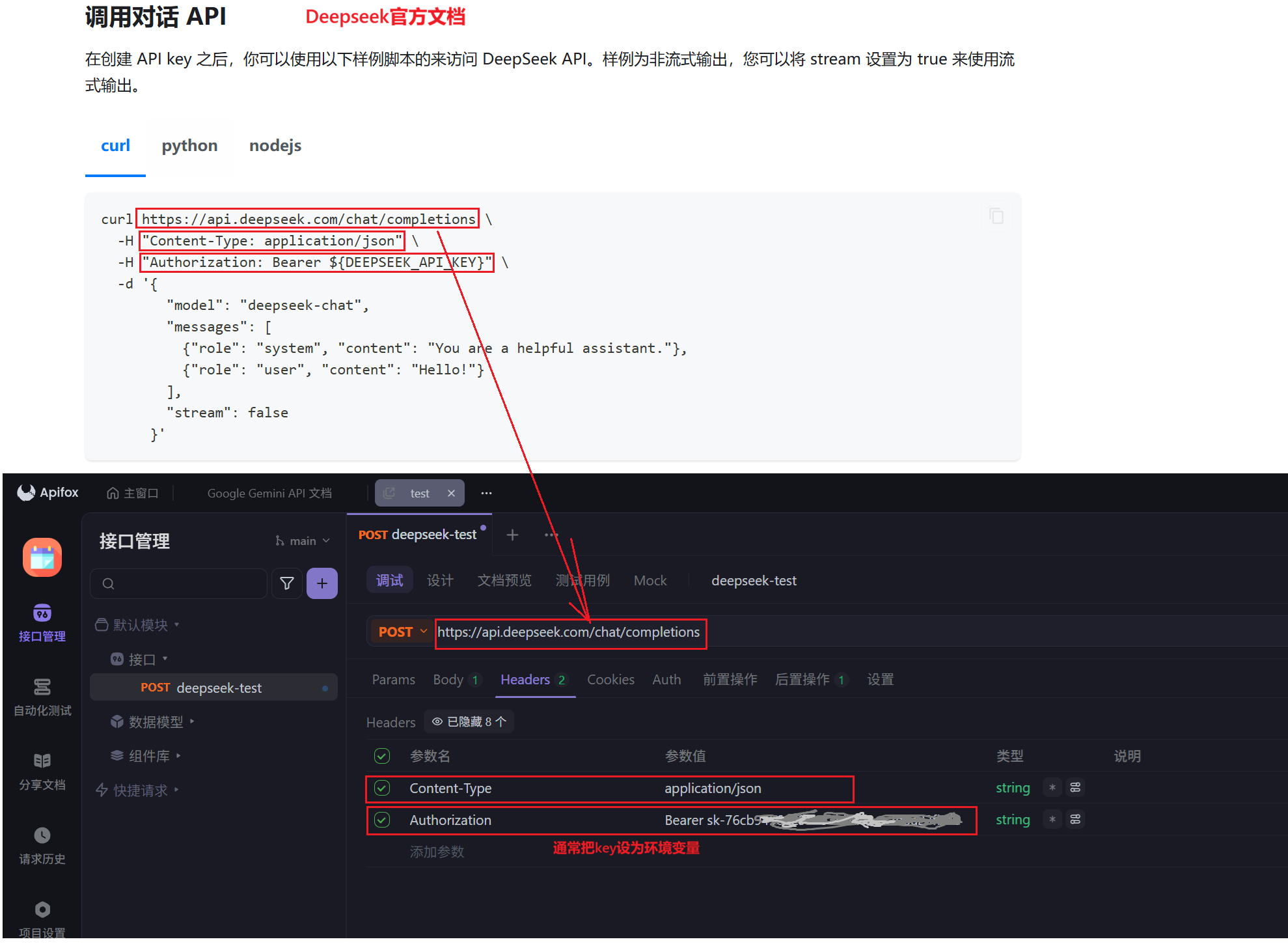Show the 已隐藏 8 个 hidden headers
The height and width of the screenshot is (948, 1288).
(469, 721)
